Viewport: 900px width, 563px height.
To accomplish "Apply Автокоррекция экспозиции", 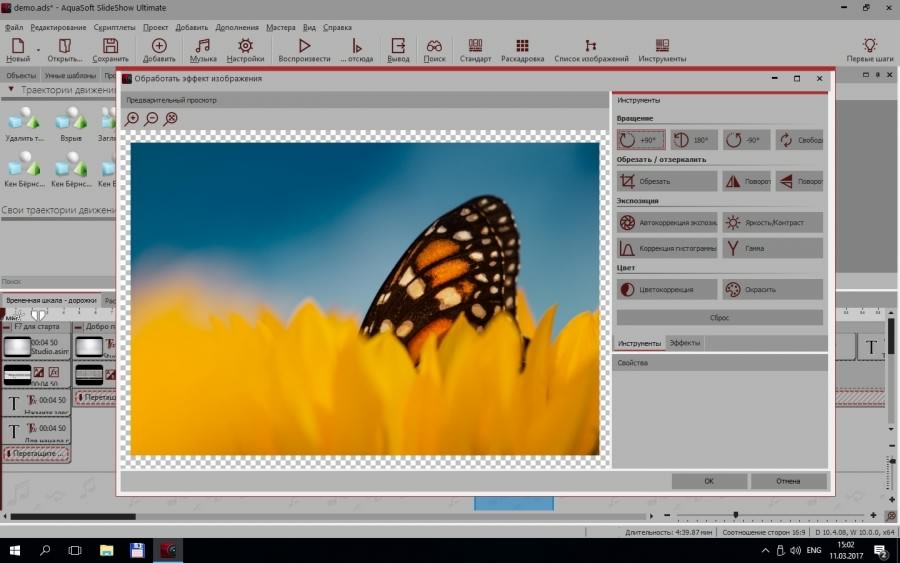I will [x=667, y=222].
